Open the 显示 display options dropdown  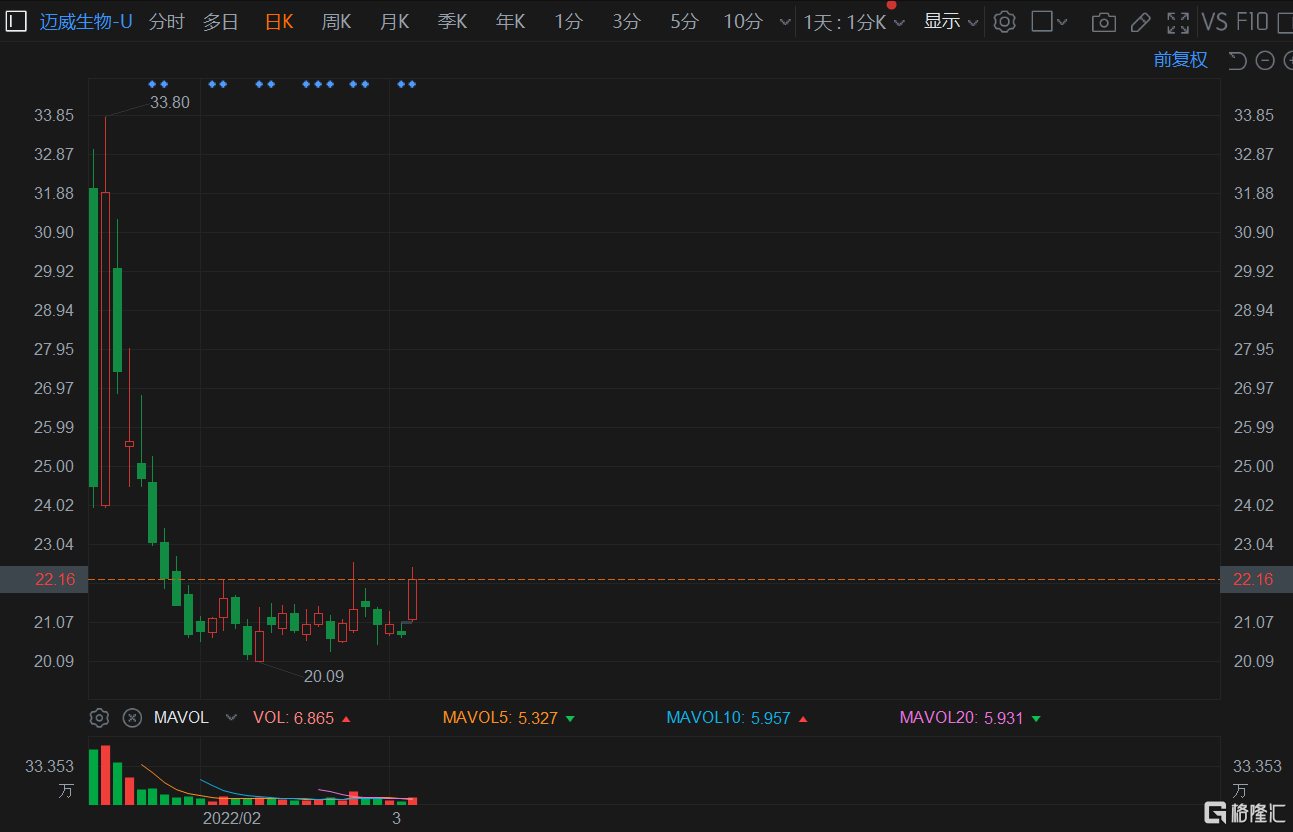(x=951, y=21)
